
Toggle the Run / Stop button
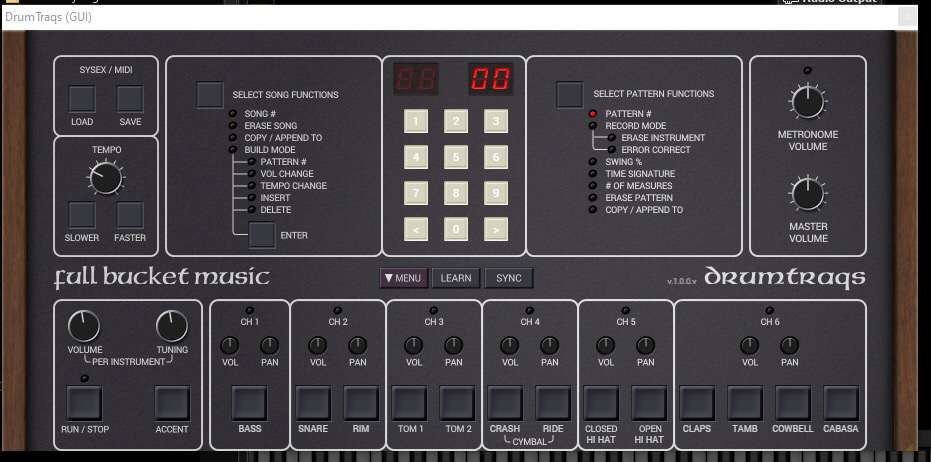(x=84, y=403)
